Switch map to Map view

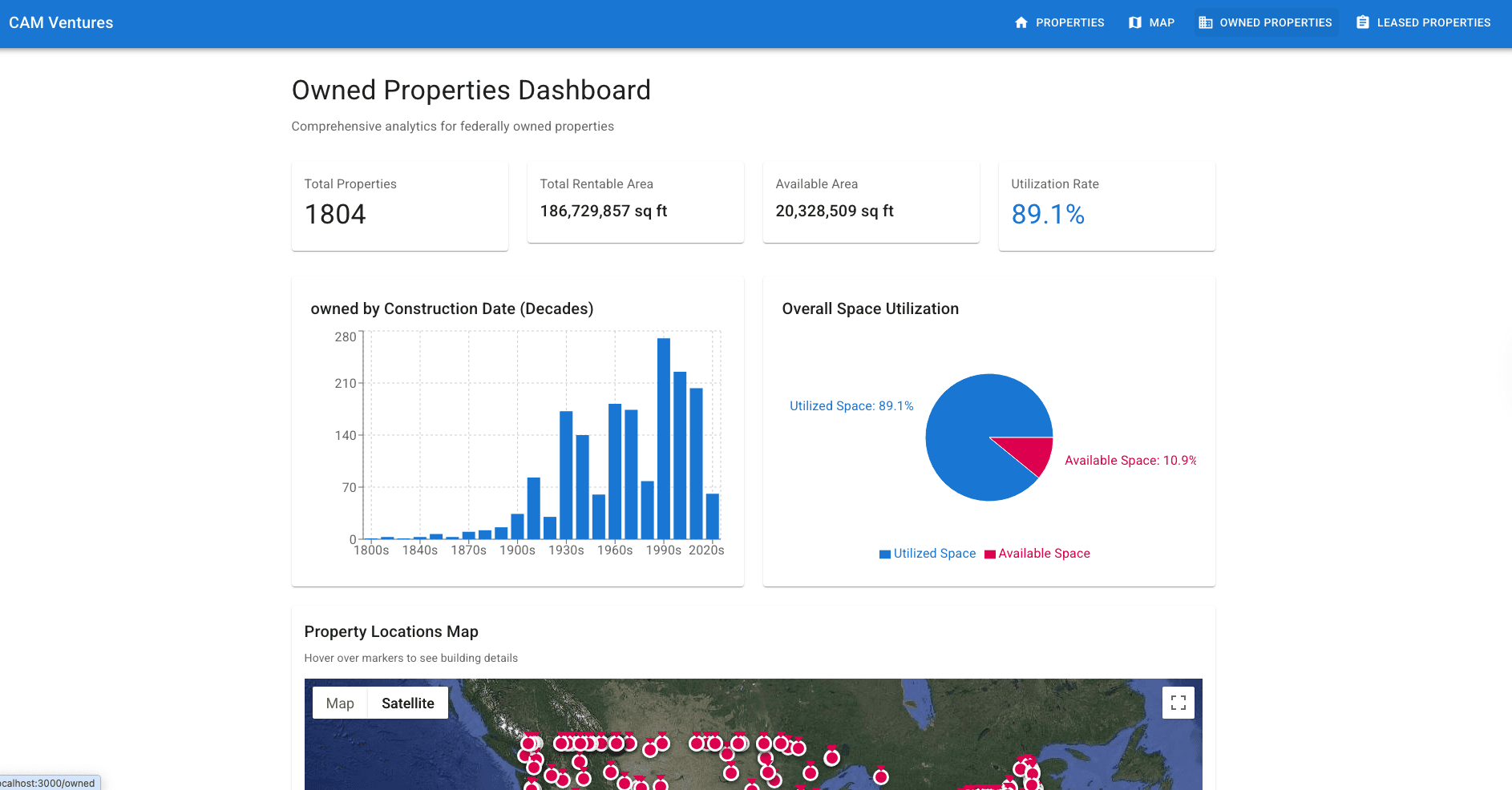(x=340, y=703)
